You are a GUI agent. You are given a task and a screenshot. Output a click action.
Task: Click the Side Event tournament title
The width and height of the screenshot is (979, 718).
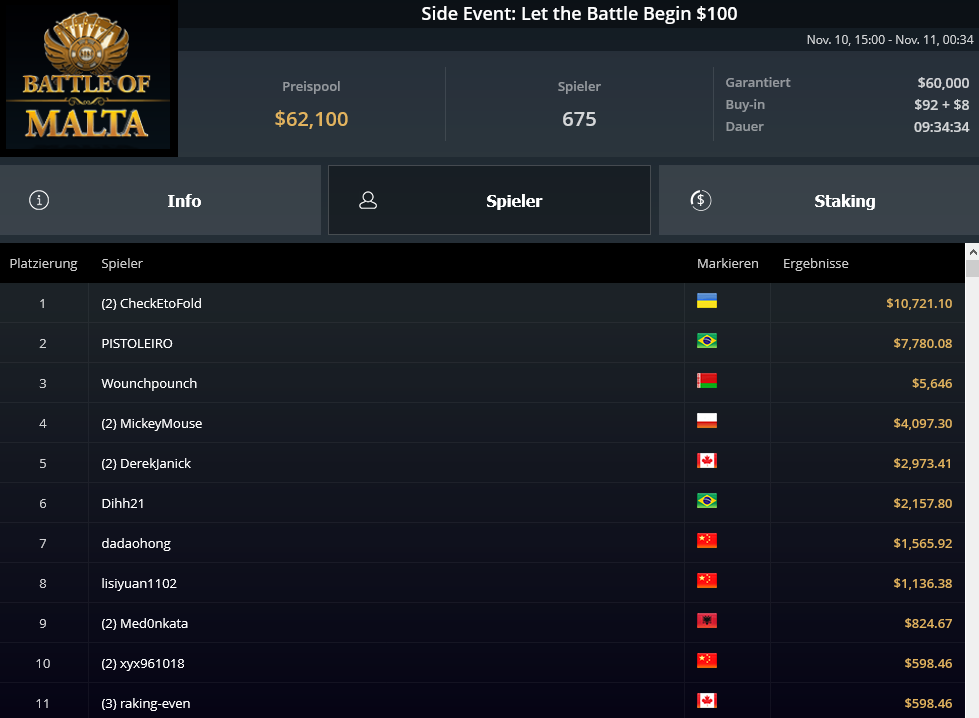579,14
